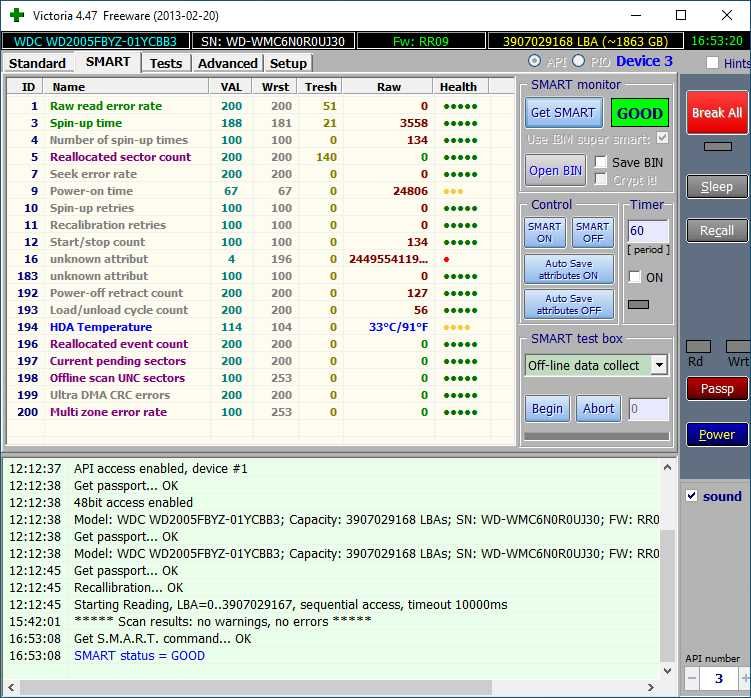Click the log horizontal scroll left arrow
The height and width of the screenshot is (698, 751).
pyautogui.click(x=11, y=687)
